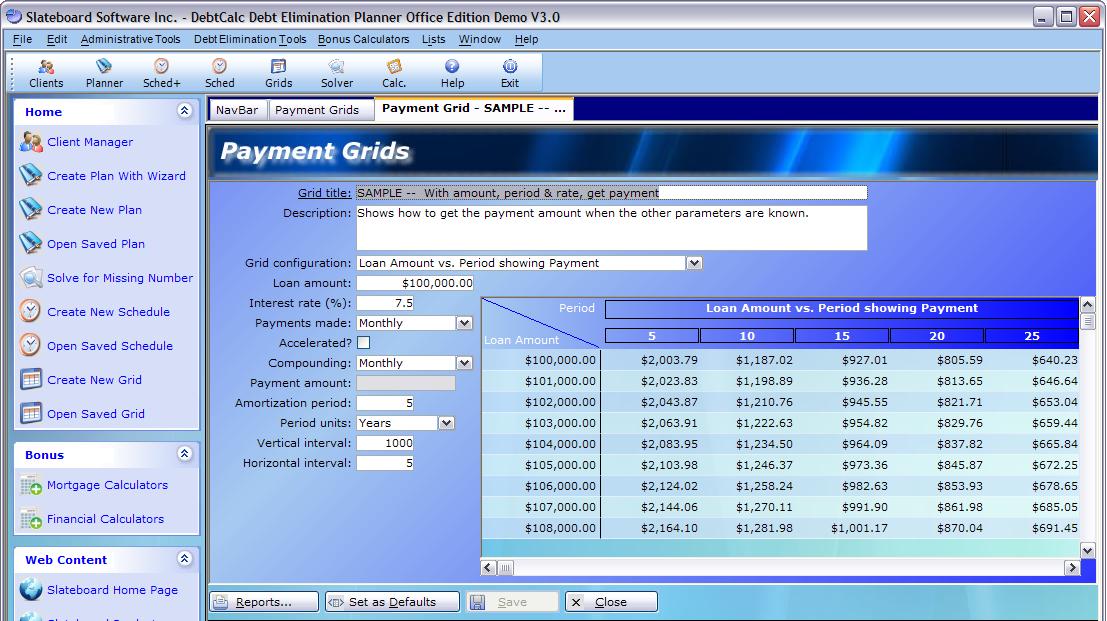Image resolution: width=1107 pixels, height=621 pixels.
Task: Click the Interest rate input field
Action: 385,303
